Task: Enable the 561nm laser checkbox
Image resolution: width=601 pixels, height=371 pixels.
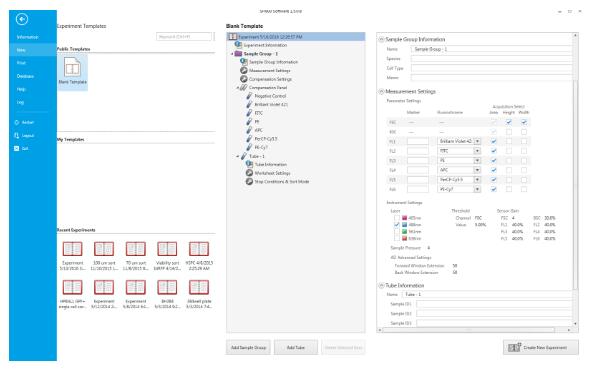Action: coord(397,231)
